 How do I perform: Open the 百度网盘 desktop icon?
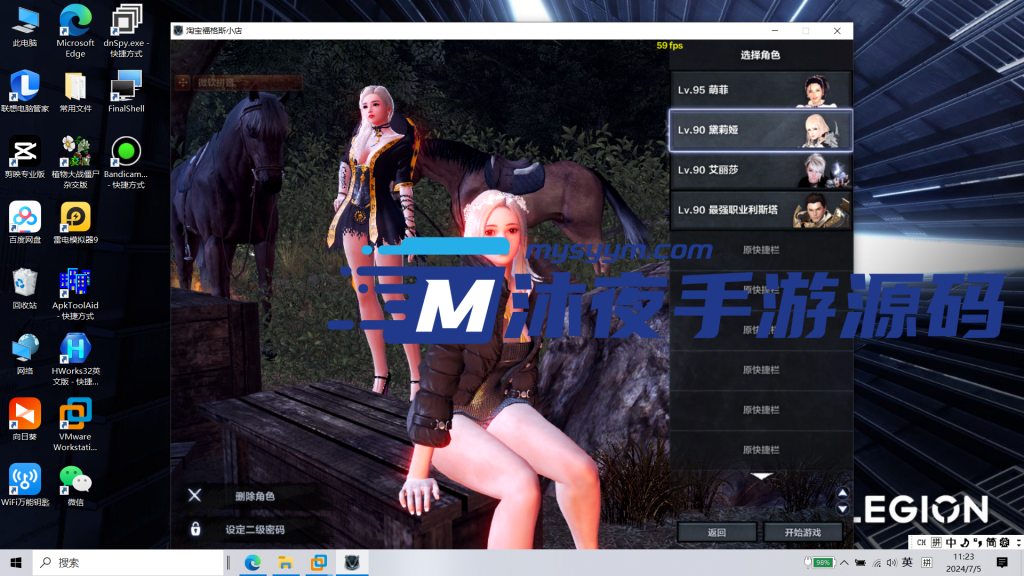pyautogui.click(x=25, y=217)
